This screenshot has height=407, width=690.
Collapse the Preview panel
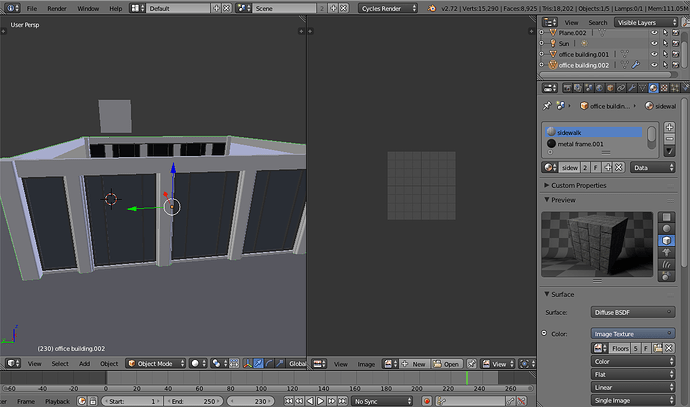pos(547,200)
